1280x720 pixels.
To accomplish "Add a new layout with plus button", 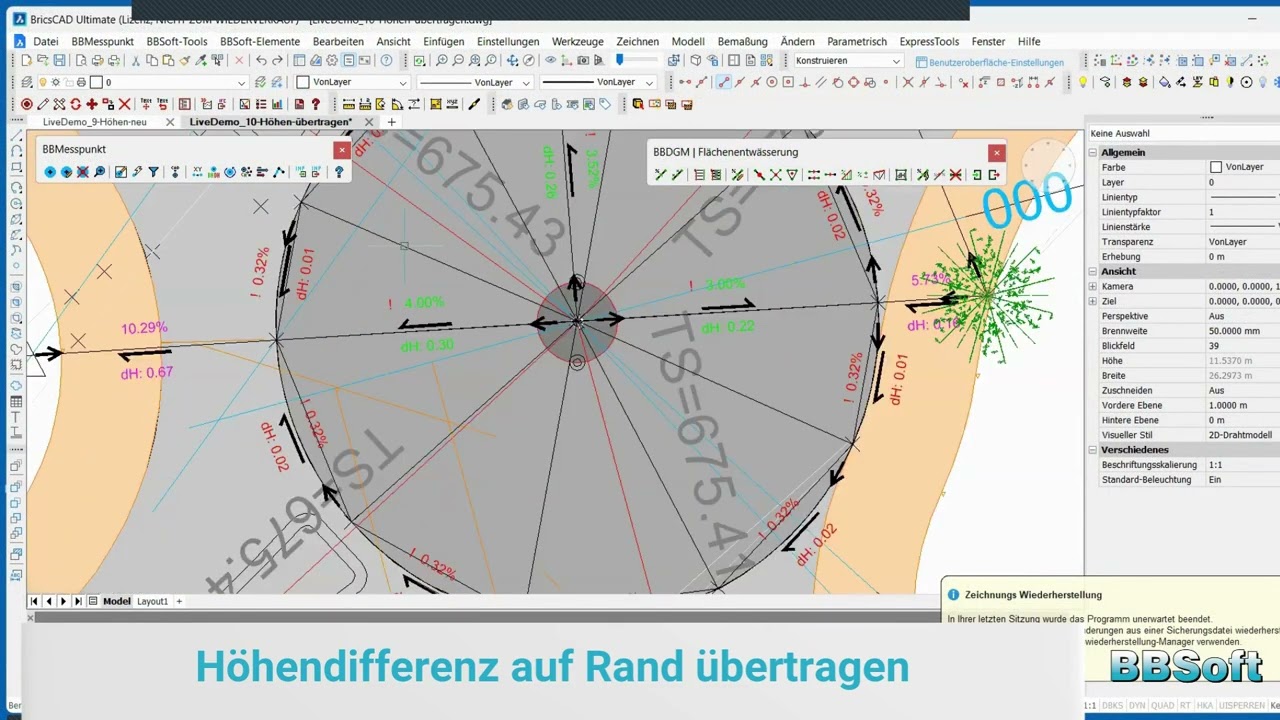I will [180, 601].
